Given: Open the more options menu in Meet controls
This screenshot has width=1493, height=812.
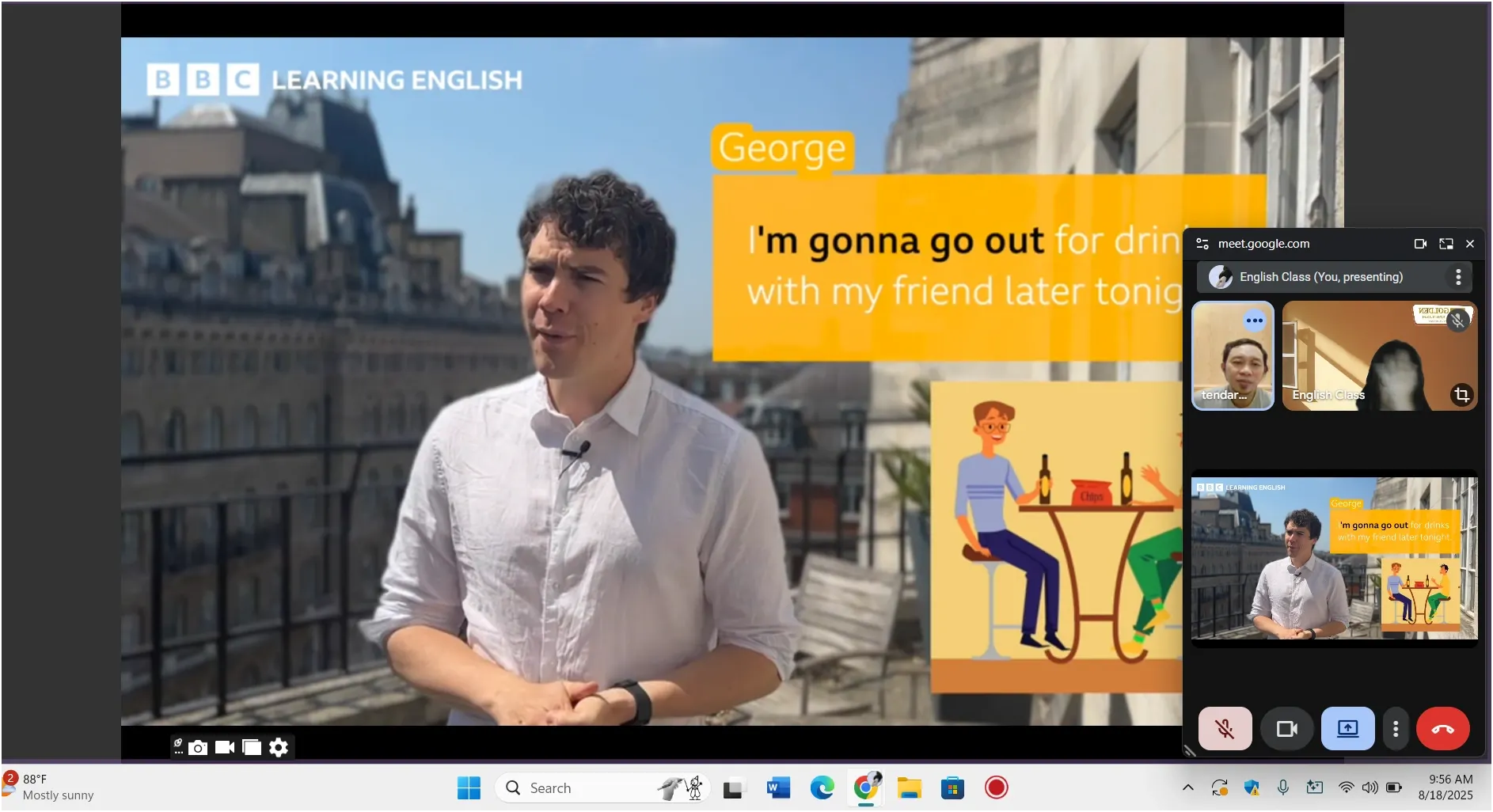Looking at the screenshot, I should click(1395, 729).
